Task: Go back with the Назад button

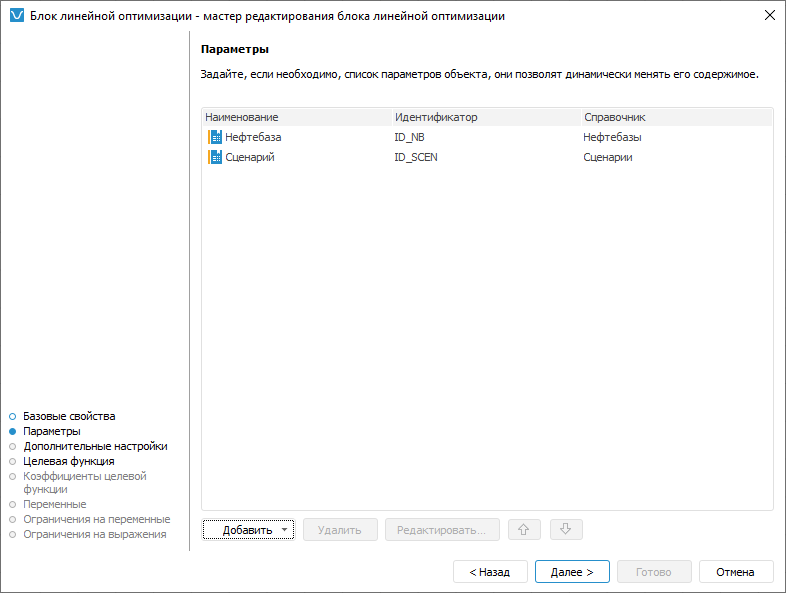Action: (490, 572)
